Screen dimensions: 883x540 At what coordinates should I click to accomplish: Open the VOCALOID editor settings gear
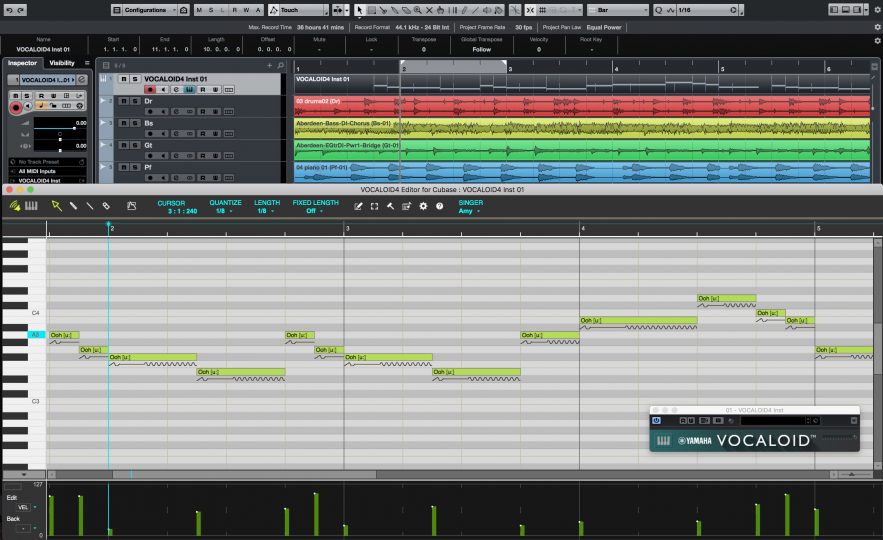pyautogui.click(x=423, y=207)
